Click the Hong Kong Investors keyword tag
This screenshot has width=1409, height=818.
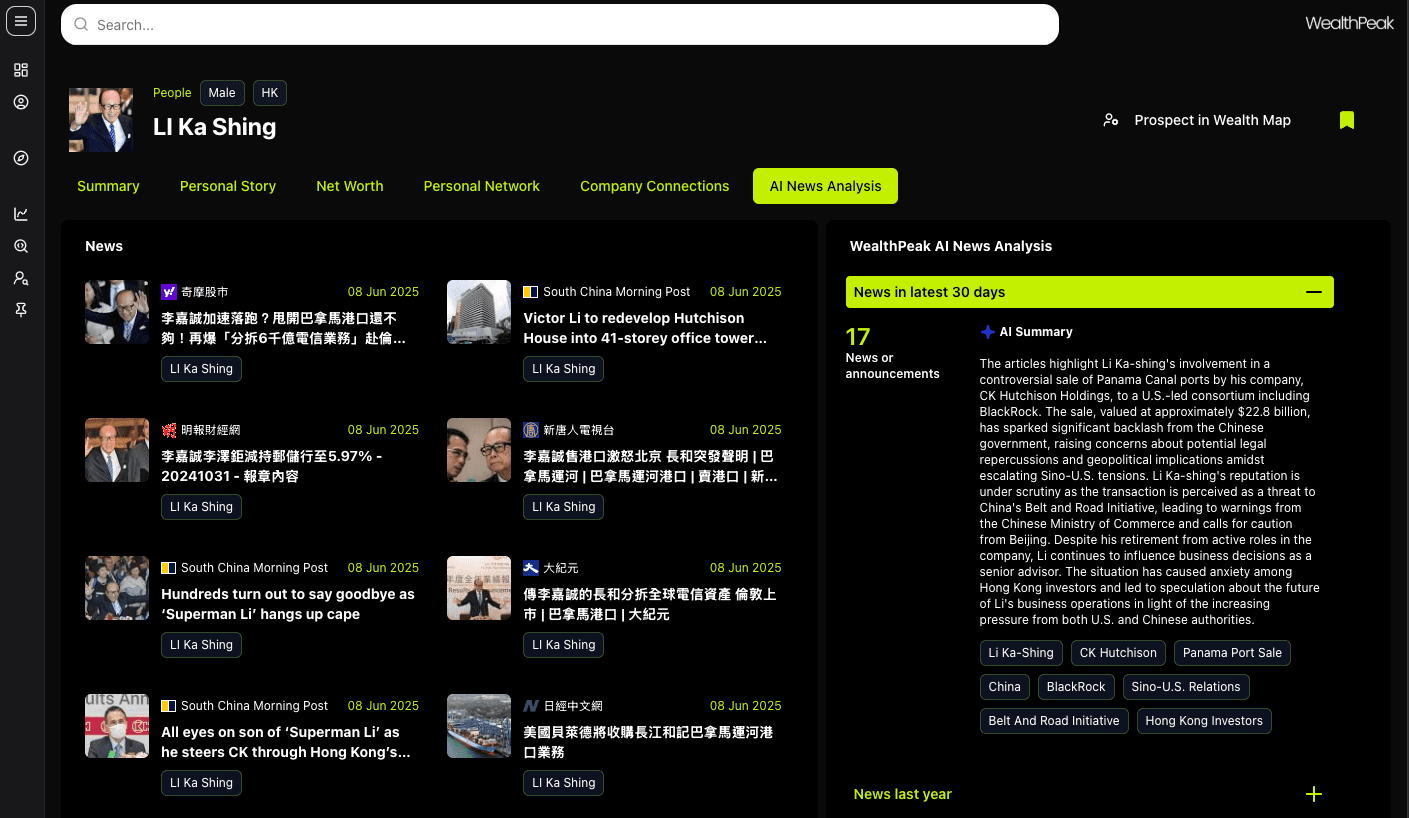click(x=1204, y=721)
